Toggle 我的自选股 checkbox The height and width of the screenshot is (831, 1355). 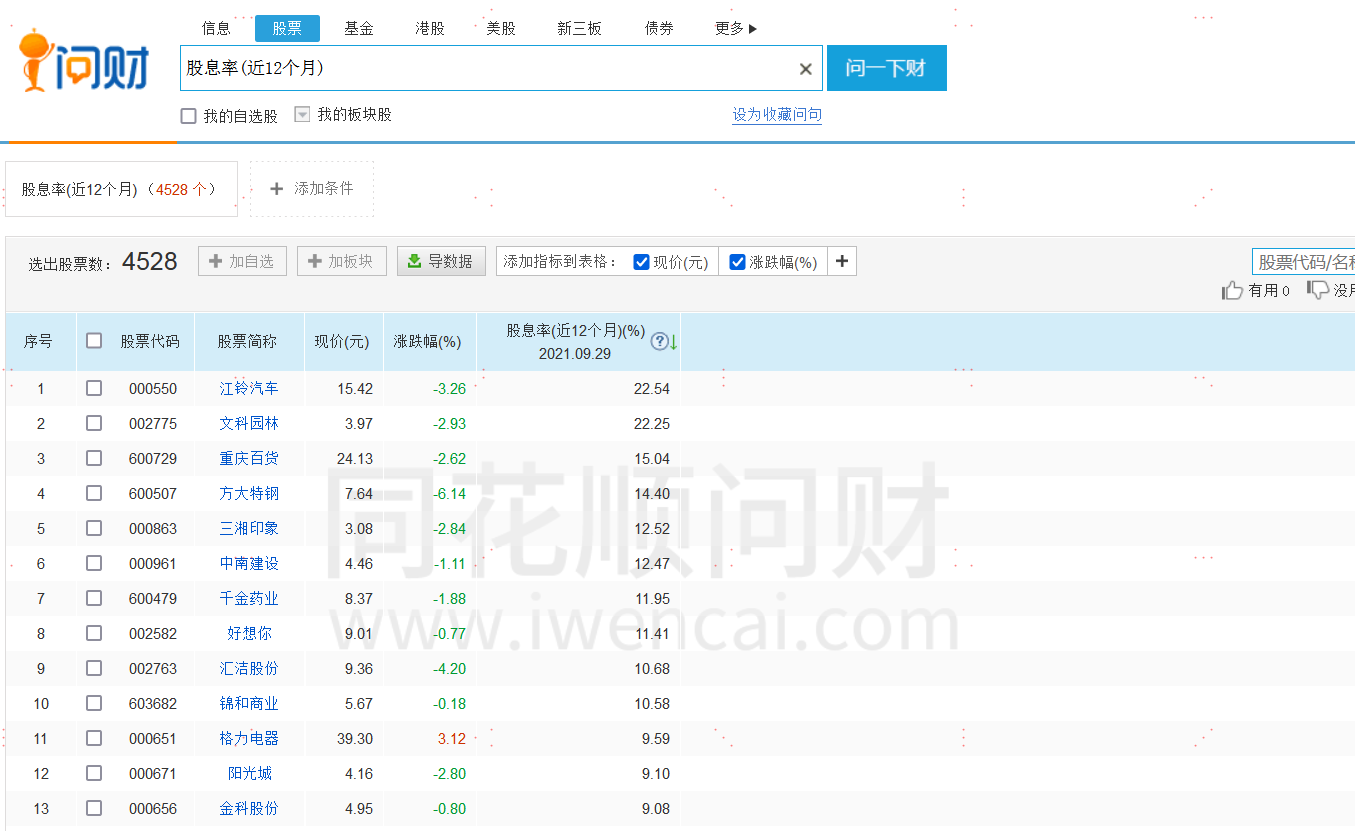coord(188,116)
